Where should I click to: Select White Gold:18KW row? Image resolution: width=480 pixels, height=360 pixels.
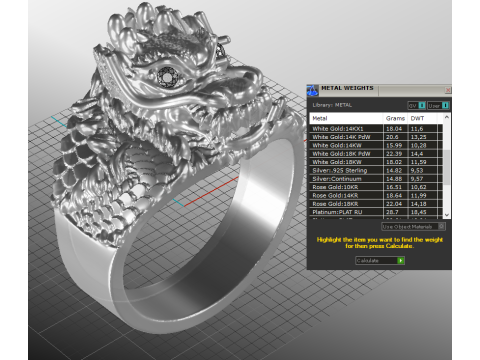coord(376,162)
